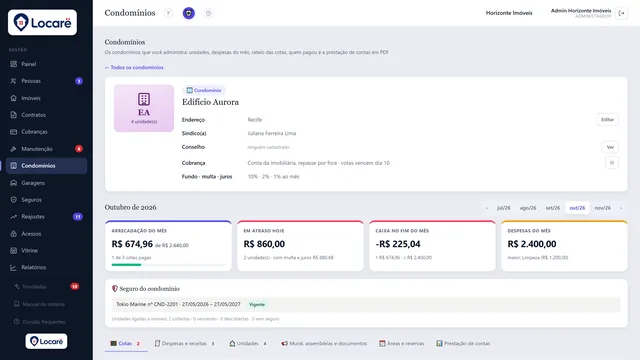Click the logout icon beside Admin name
Viewport: 640px width, 360px height.
pos(621,13)
